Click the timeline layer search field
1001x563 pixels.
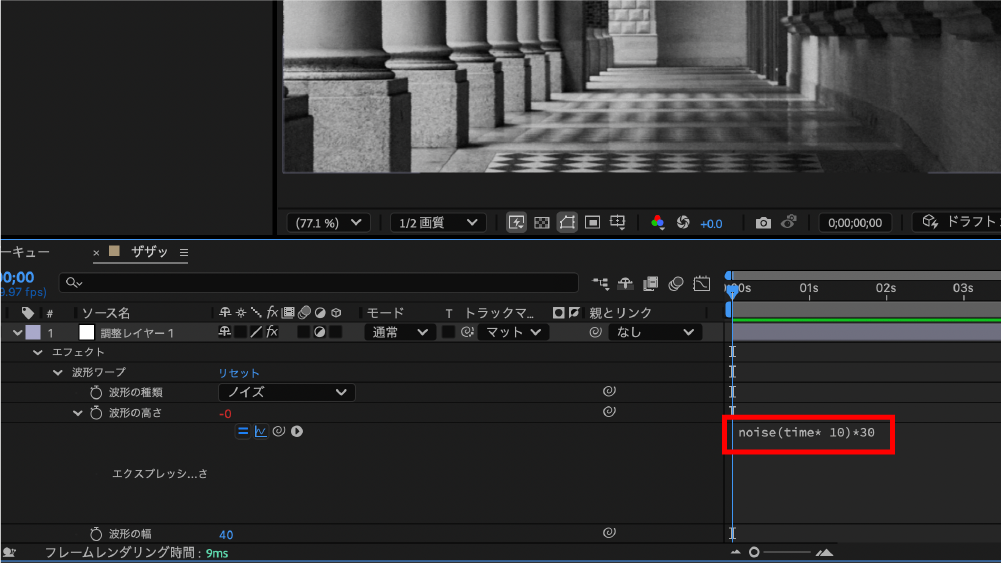319,282
